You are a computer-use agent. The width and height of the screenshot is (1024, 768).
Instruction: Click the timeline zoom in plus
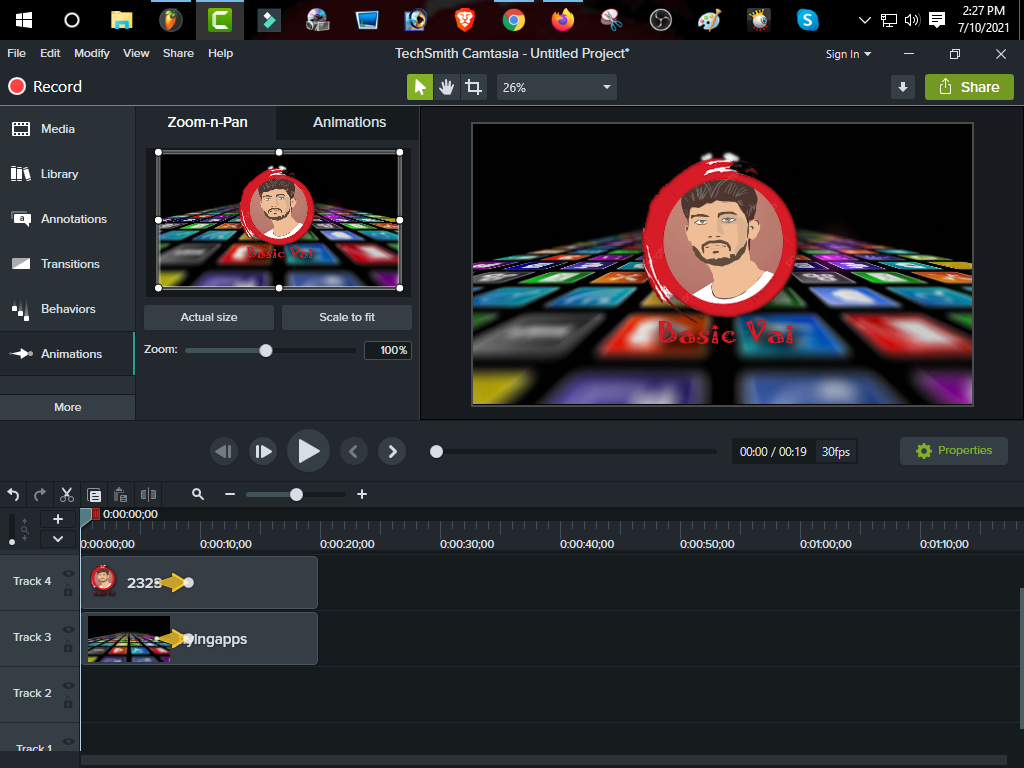(362, 494)
